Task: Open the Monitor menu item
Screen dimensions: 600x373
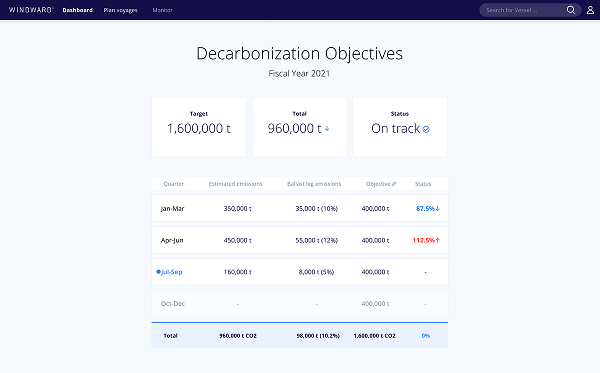Action: (x=163, y=10)
